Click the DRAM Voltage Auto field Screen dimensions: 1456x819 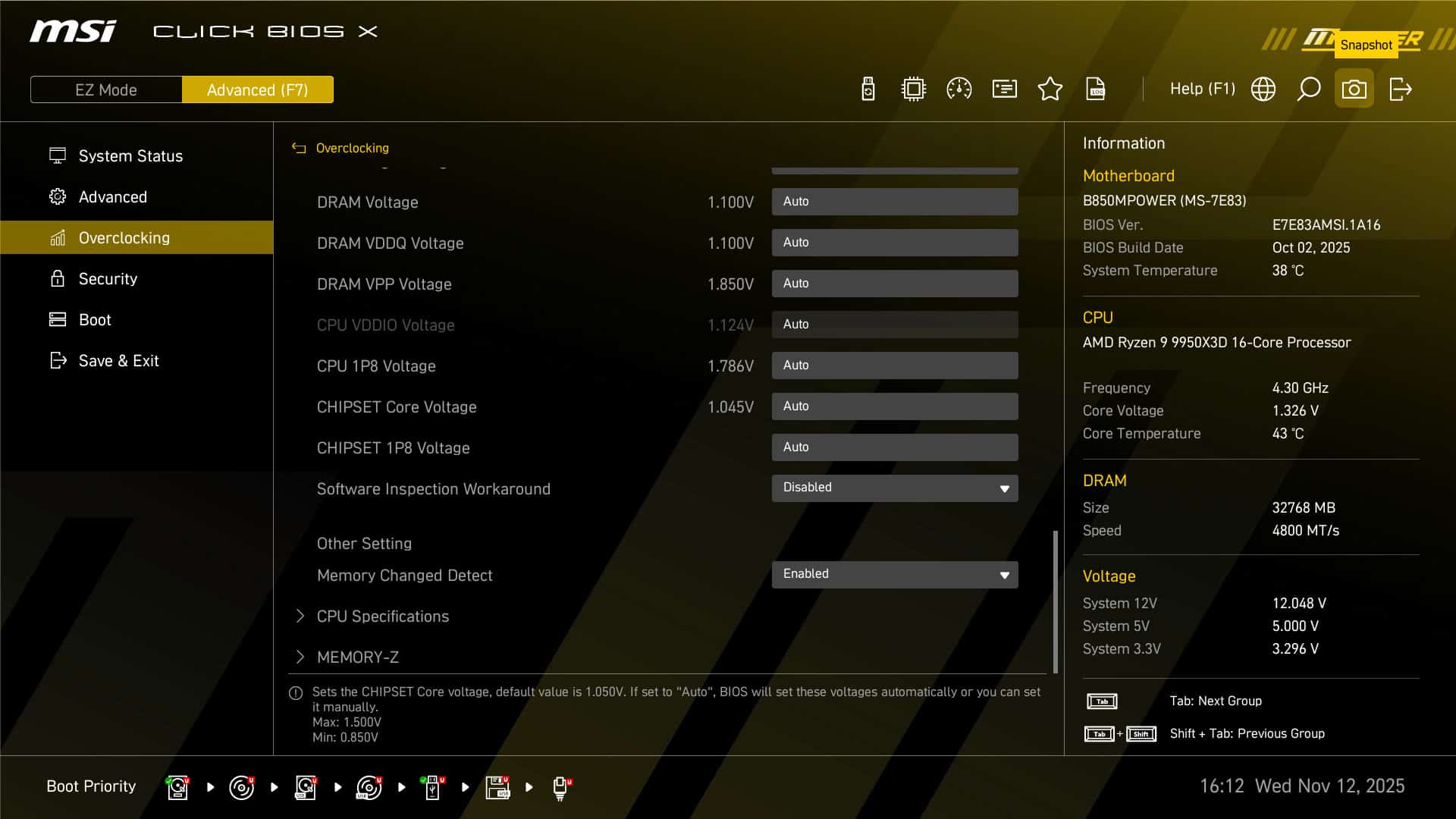[x=895, y=202]
